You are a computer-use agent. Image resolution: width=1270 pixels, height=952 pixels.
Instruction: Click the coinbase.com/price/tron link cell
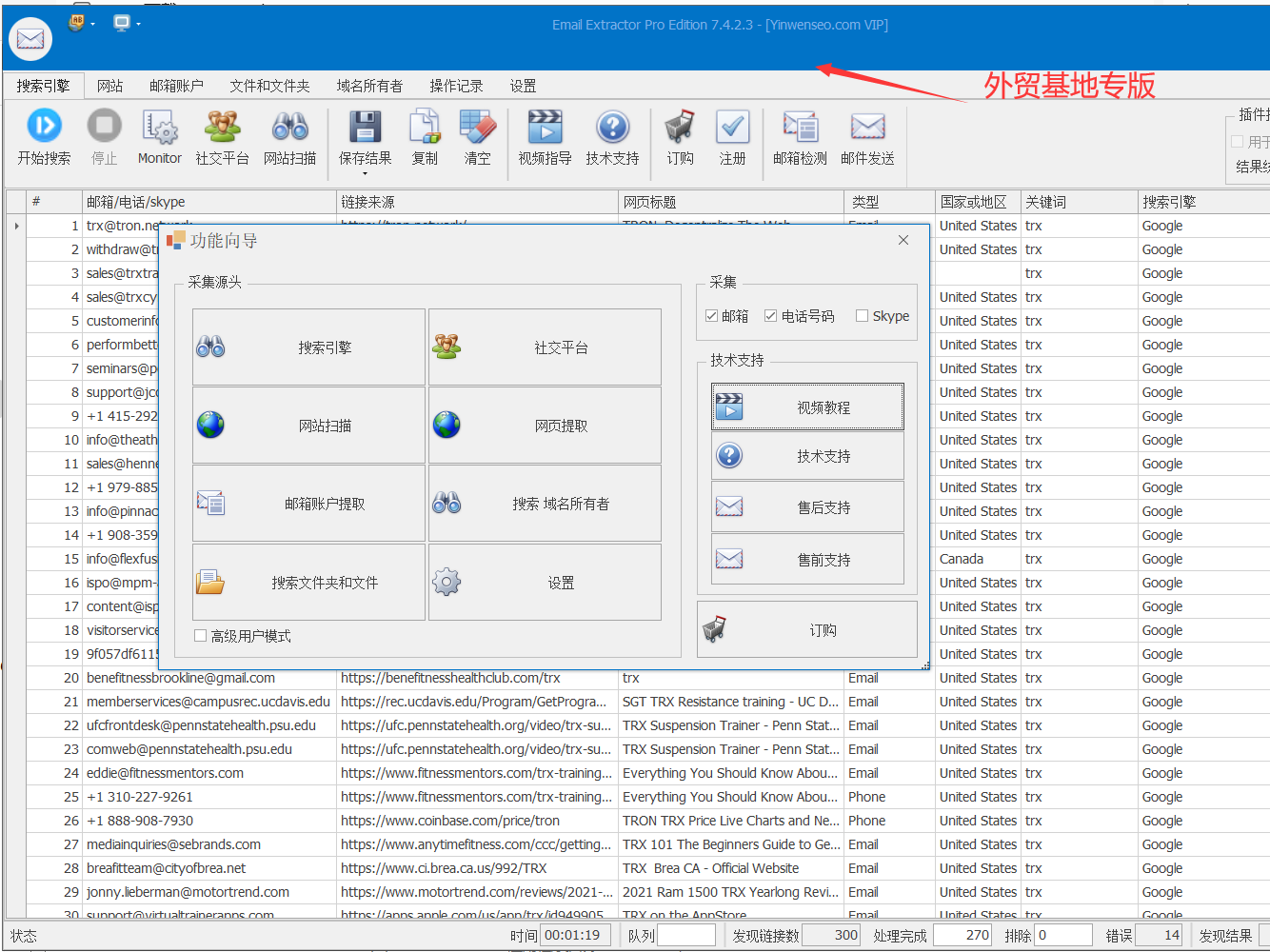tap(478, 821)
